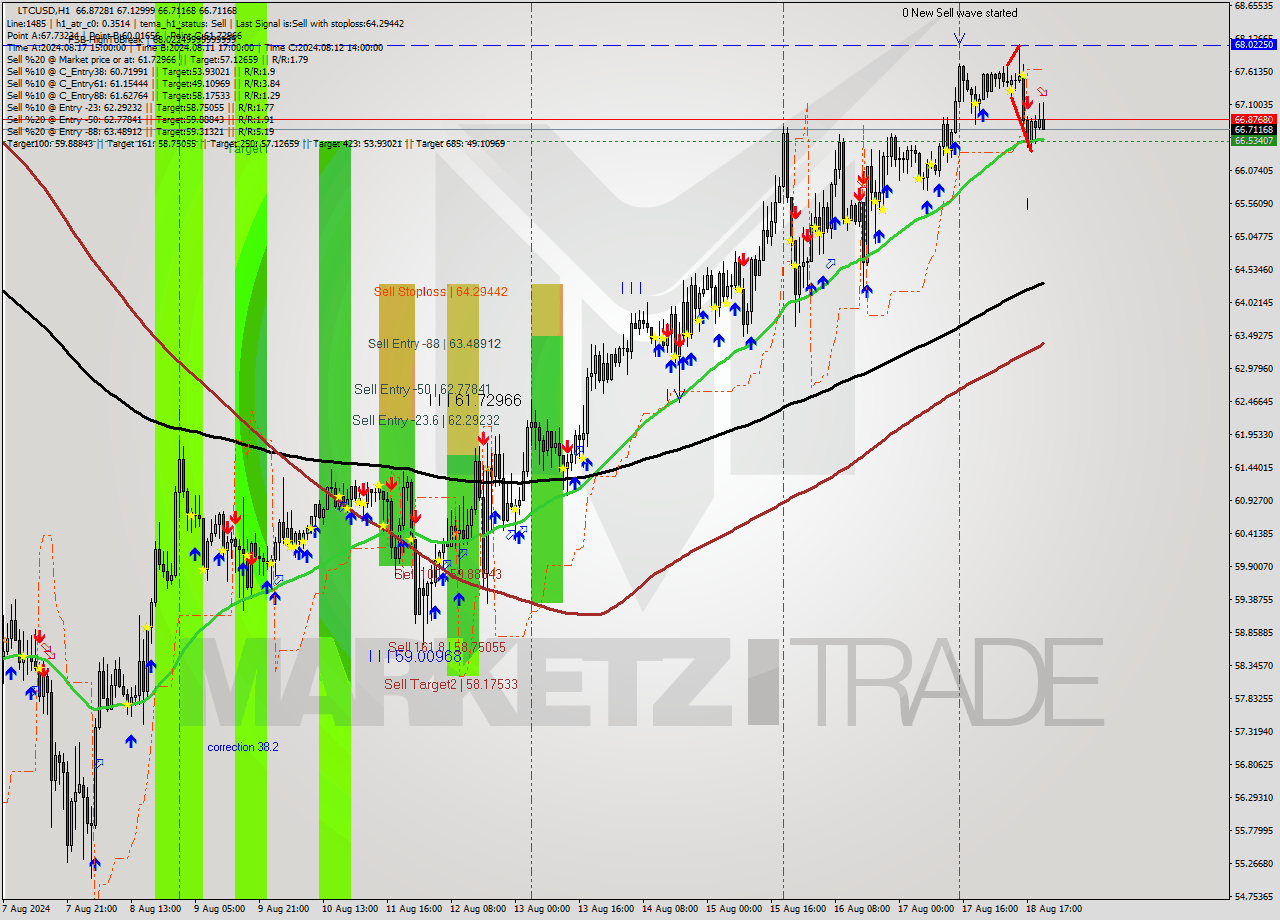
Task: Click the 'Sell %10 @ C_Entry38' info line
Action: (141, 71)
